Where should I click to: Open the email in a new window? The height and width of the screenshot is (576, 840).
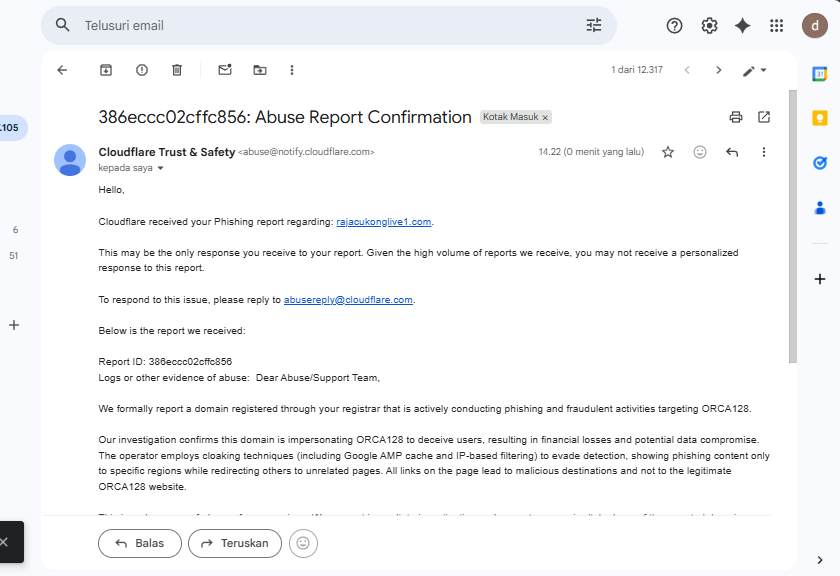coord(764,117)
